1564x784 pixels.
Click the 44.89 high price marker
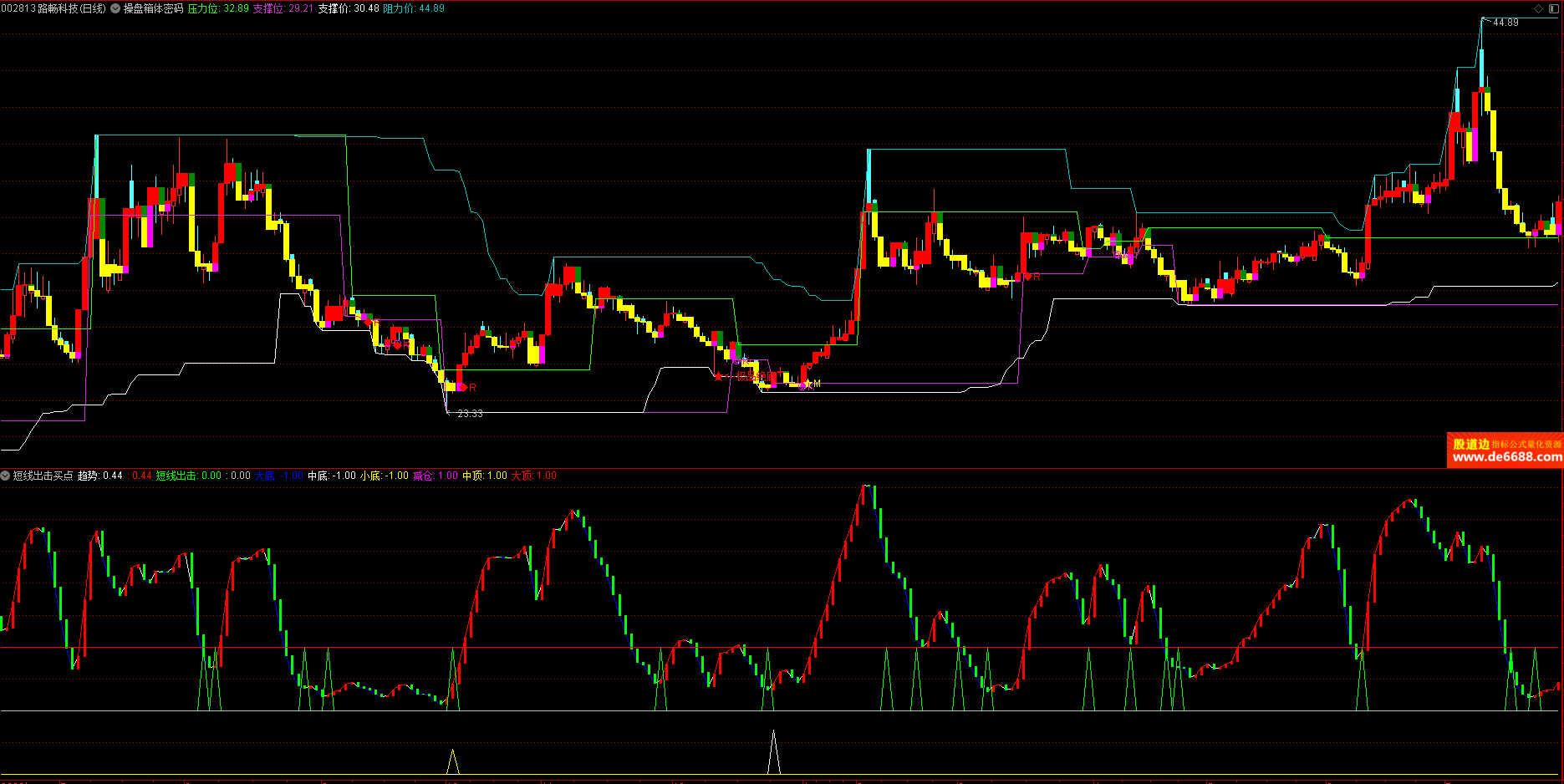[1505, 23]
